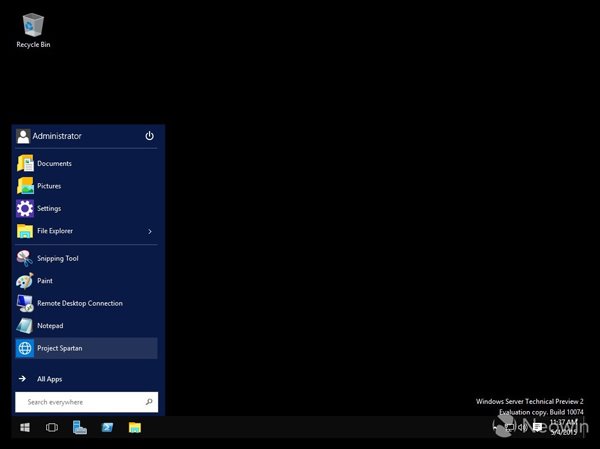Open the Documents folder icon

[25, 163]
